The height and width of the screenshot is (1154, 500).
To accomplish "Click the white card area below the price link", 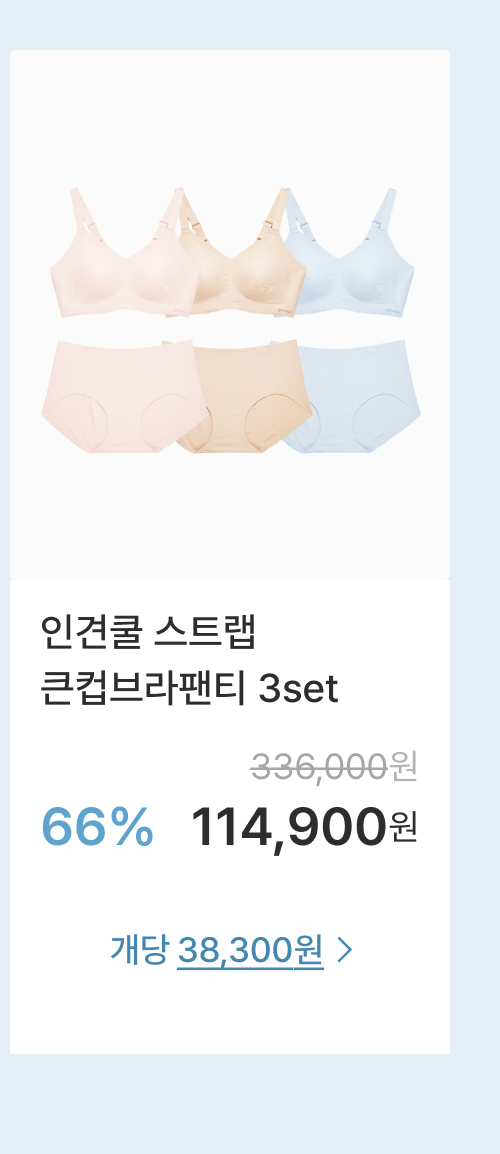I will pyautogui.click(x=230, y=1014).
